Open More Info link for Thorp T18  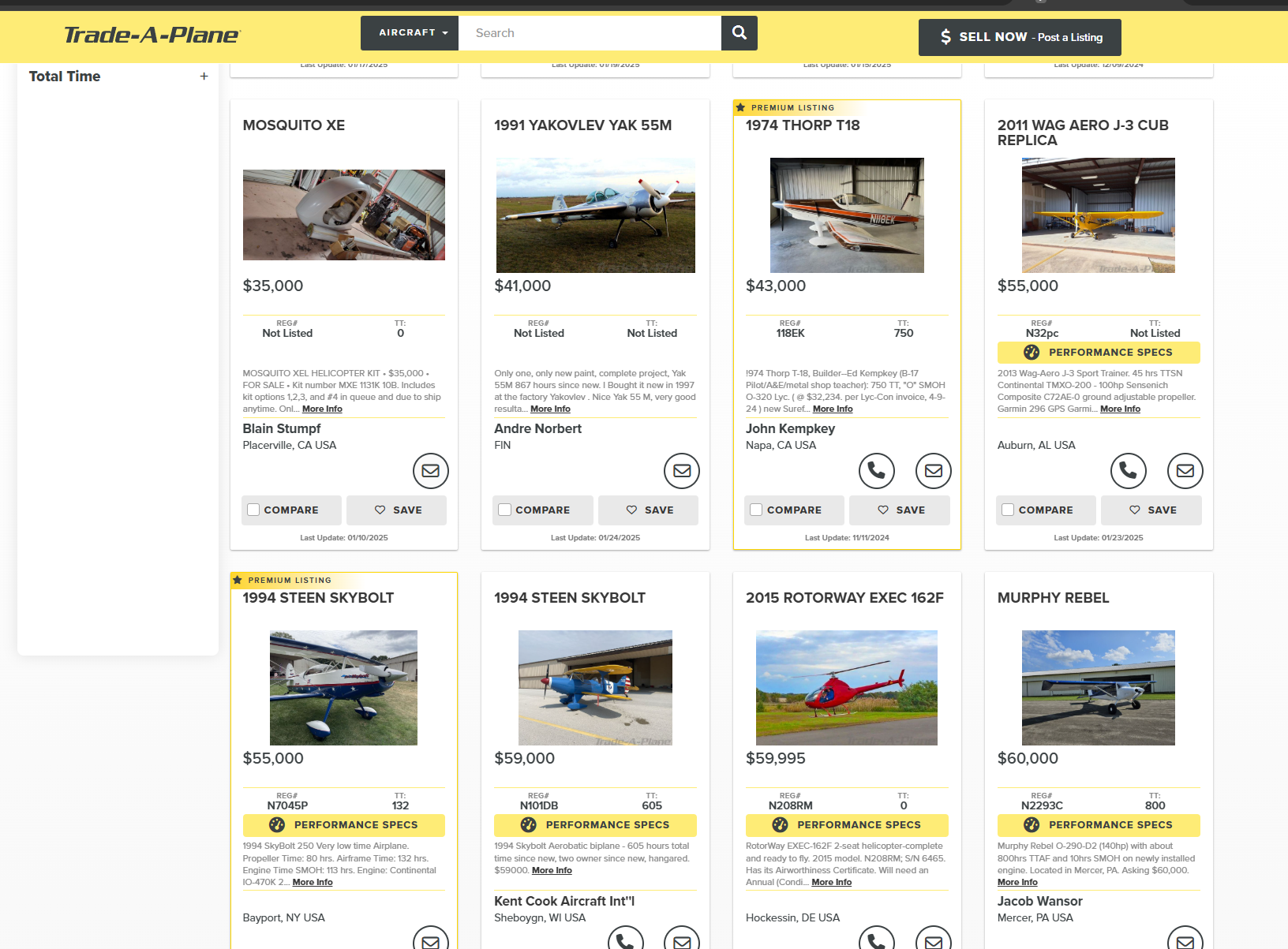click(x=833, y=409)
